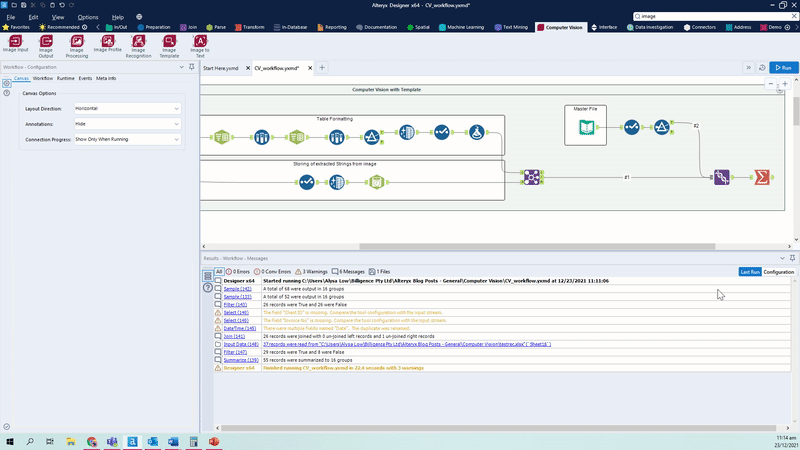Show more toolbar options double chevron
Viewport: 800px width, 450px height.
click(x=748, y=67)
